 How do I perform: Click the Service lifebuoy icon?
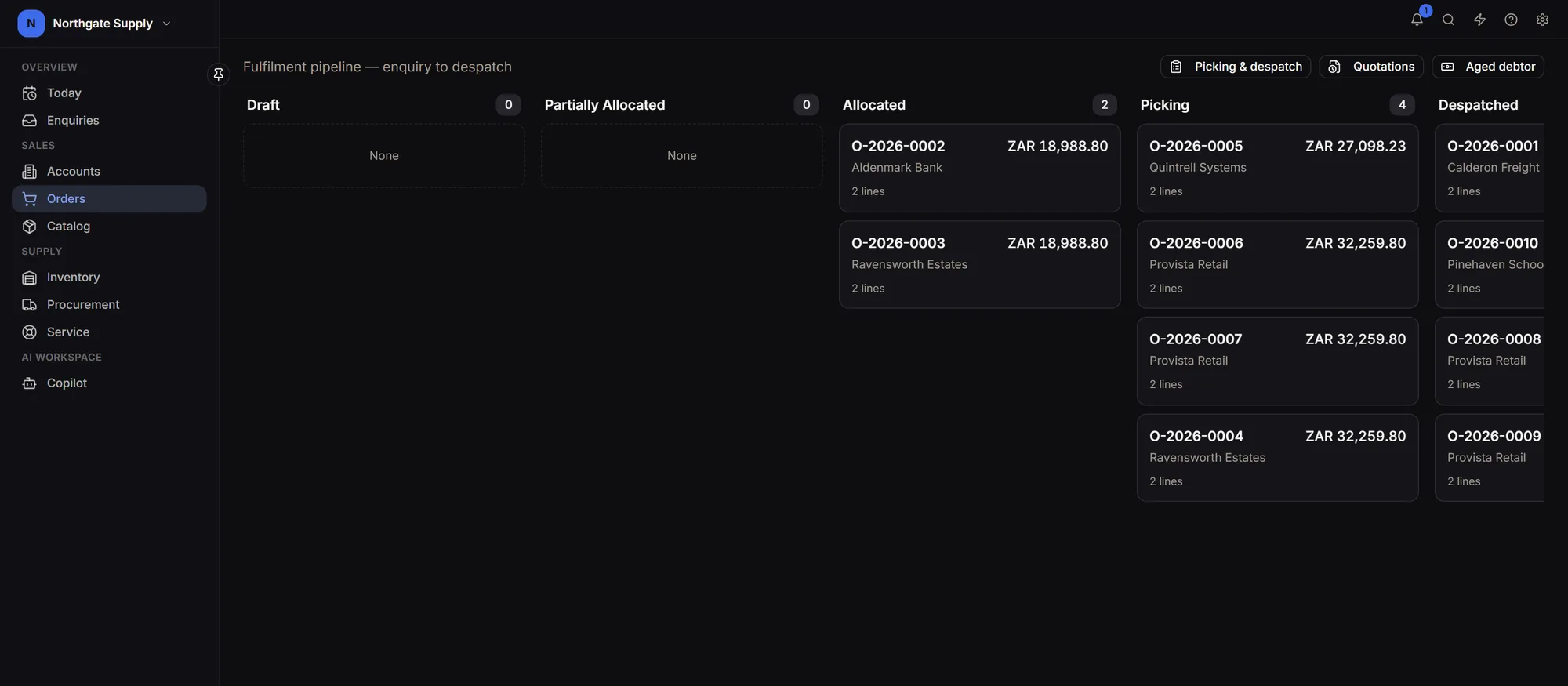[30, 332]
